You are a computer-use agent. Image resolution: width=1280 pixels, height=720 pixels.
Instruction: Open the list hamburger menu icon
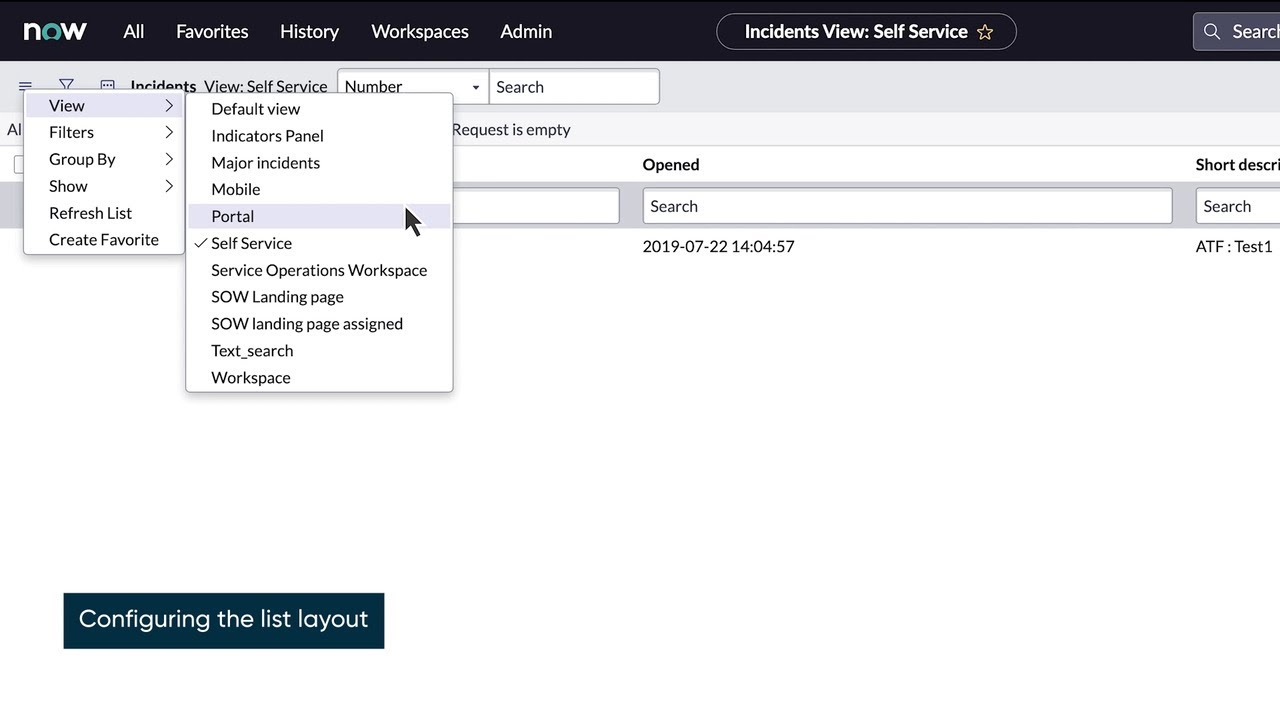pos(26,86)
